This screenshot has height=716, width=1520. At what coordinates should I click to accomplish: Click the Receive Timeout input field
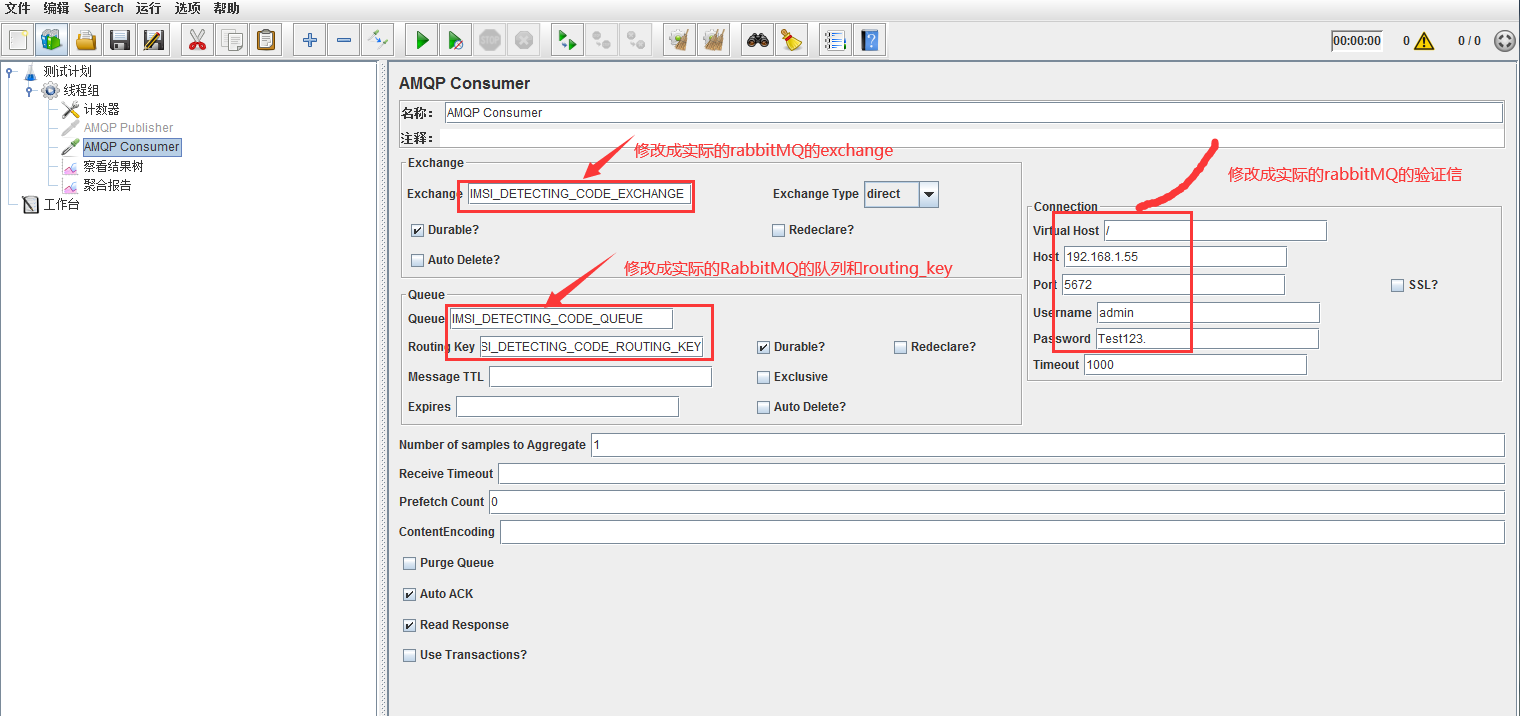tap(900, 473)
